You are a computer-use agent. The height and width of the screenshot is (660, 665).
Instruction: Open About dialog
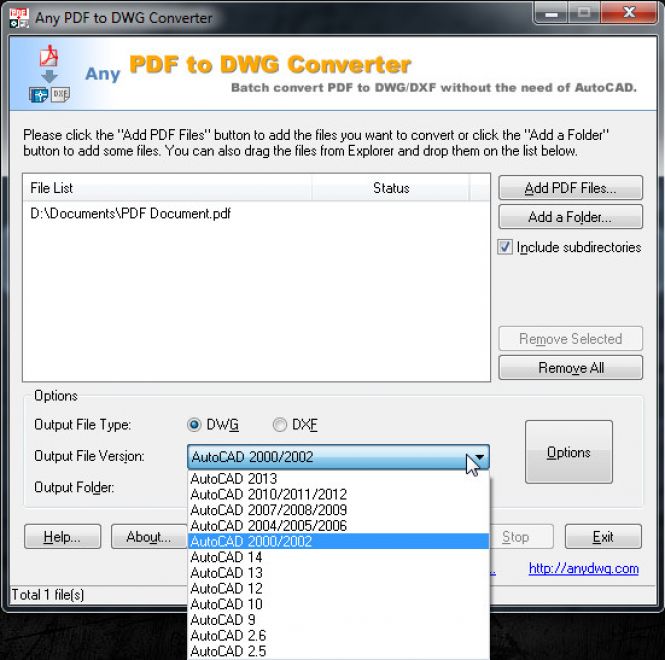(x=149, y=537)
